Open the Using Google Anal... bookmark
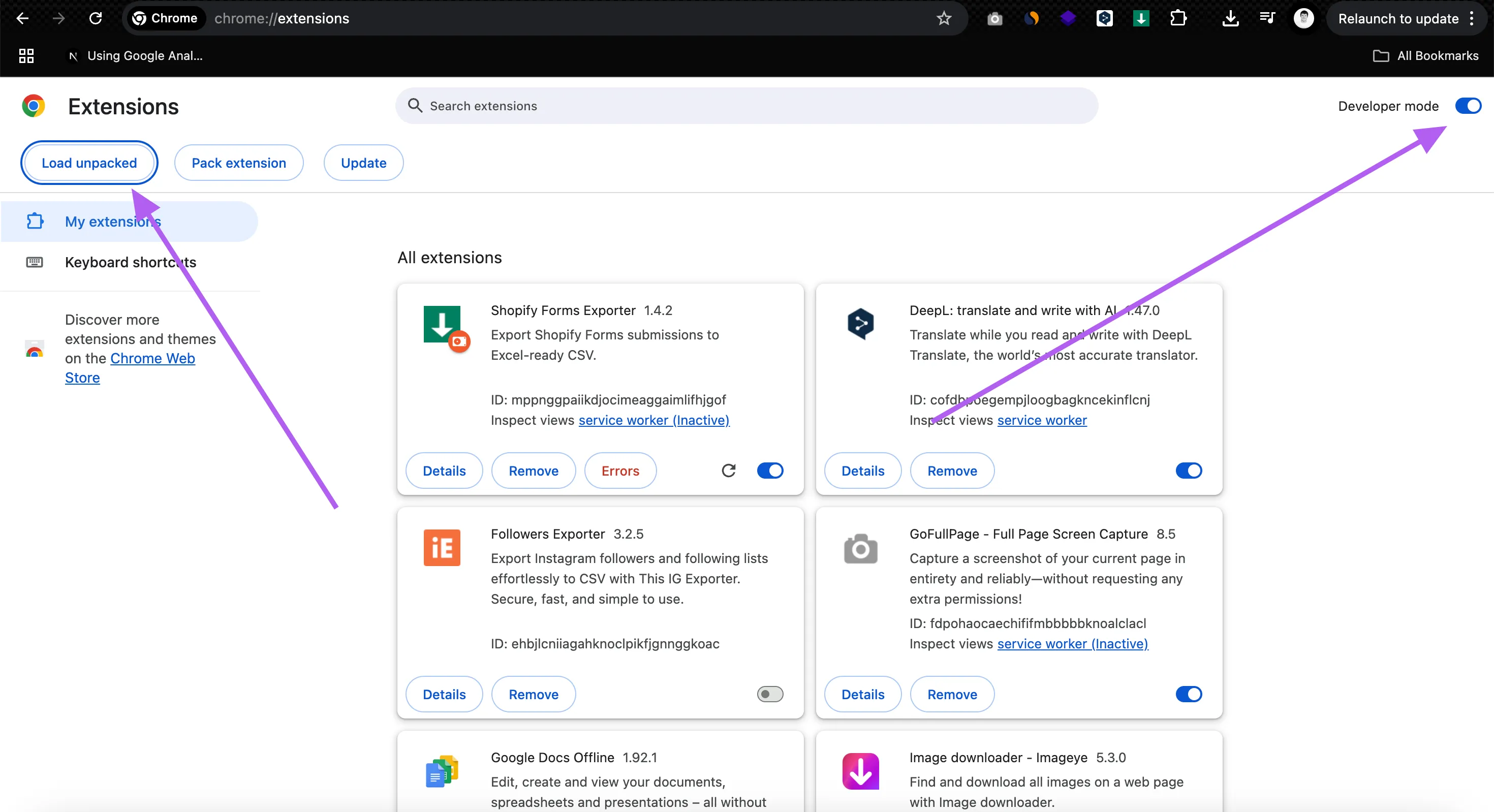The image size is (1494, 812). pyautogui.click(x=136, y=56)
